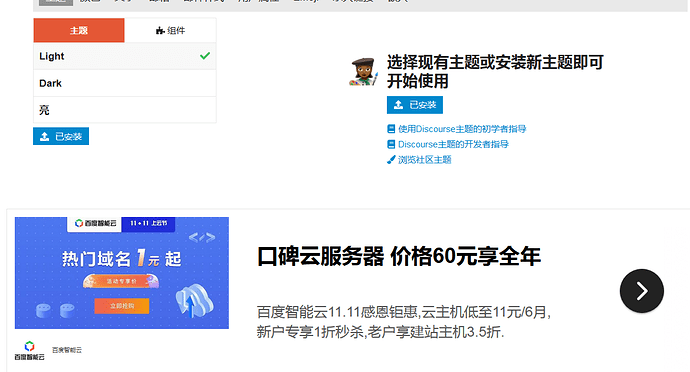Click the green checkmark beside Light
This screenshot has width=690, height=372.
205,56
